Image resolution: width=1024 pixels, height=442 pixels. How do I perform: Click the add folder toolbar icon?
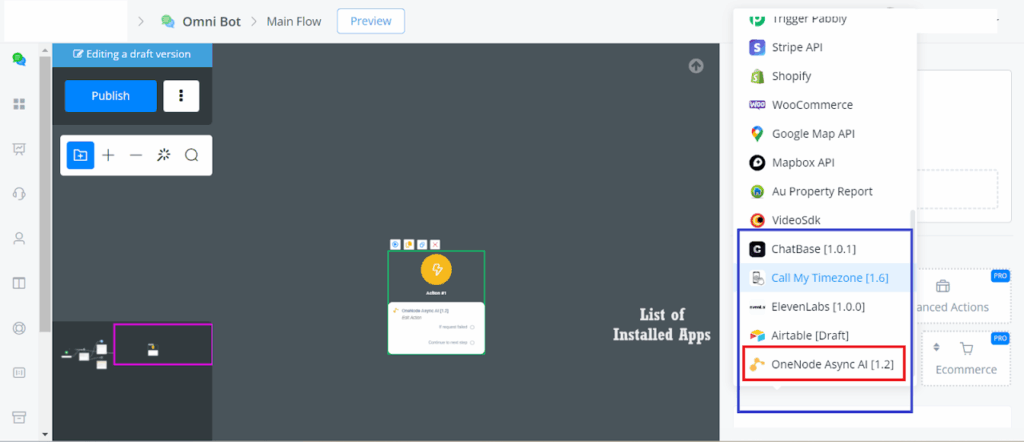click(x=81, y=155)
